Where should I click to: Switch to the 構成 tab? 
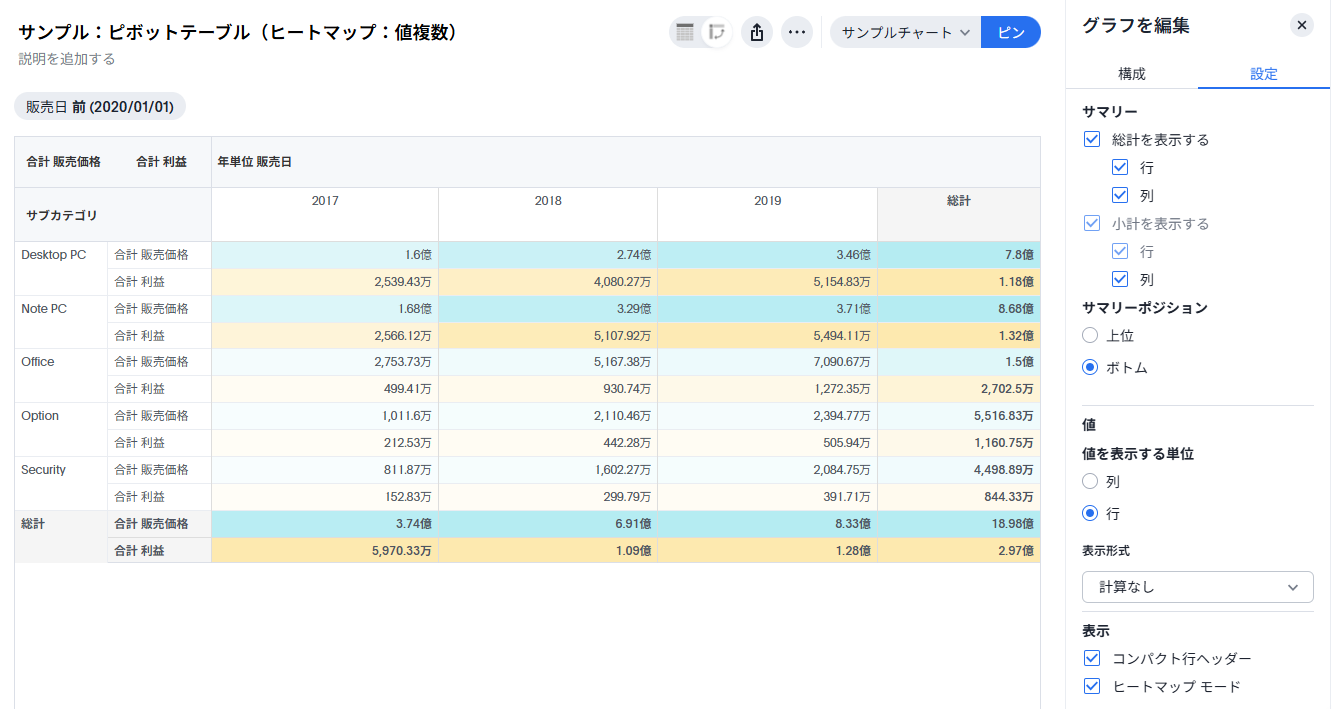pos(1131,74)
